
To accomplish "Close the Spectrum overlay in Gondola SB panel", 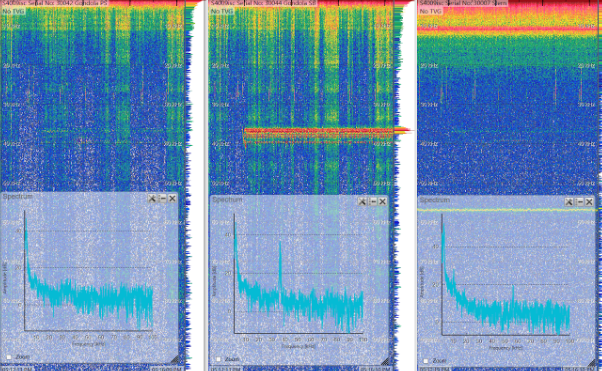I will 382,201.
